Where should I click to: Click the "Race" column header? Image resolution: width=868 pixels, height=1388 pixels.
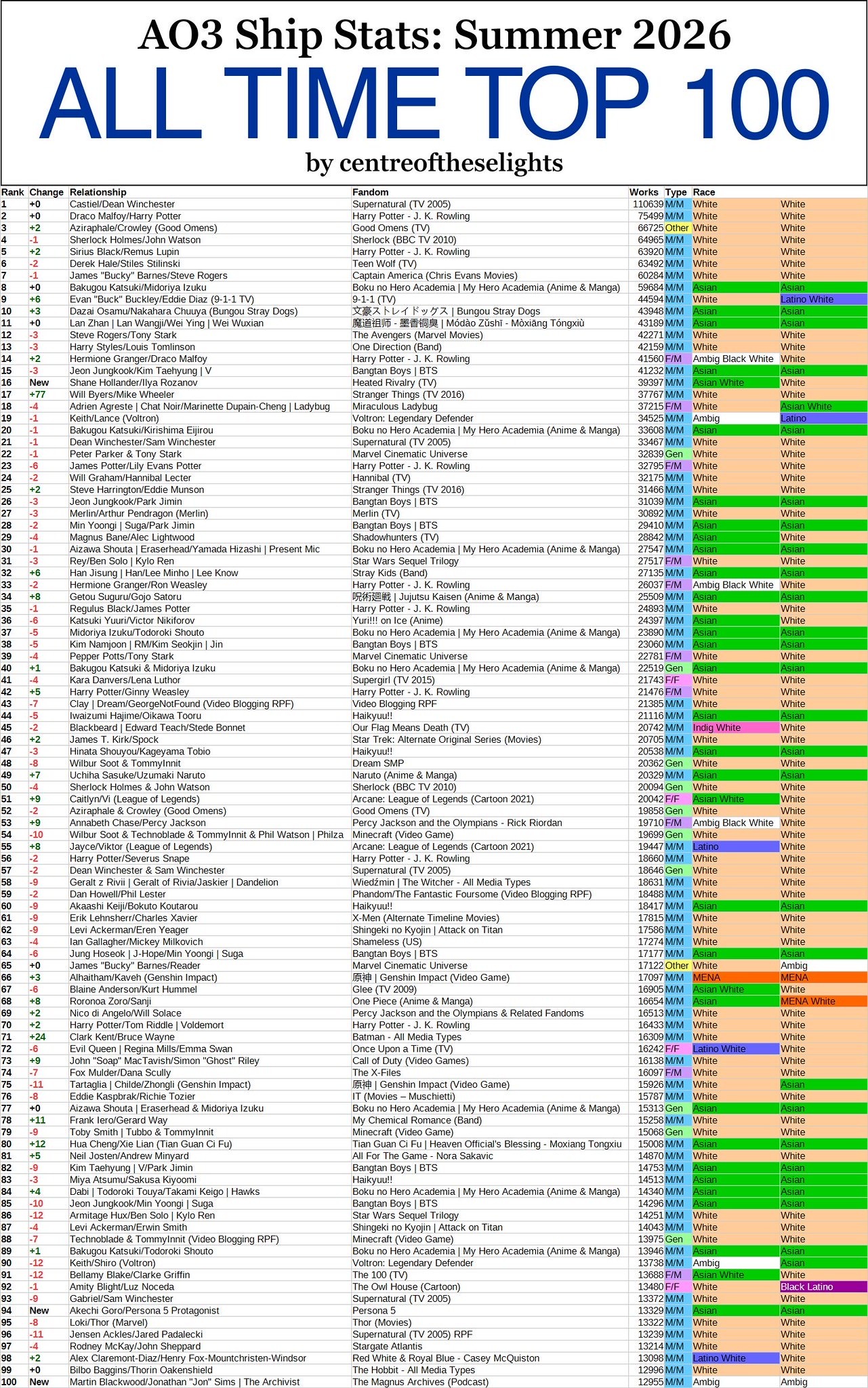click(x=704, y=192)
